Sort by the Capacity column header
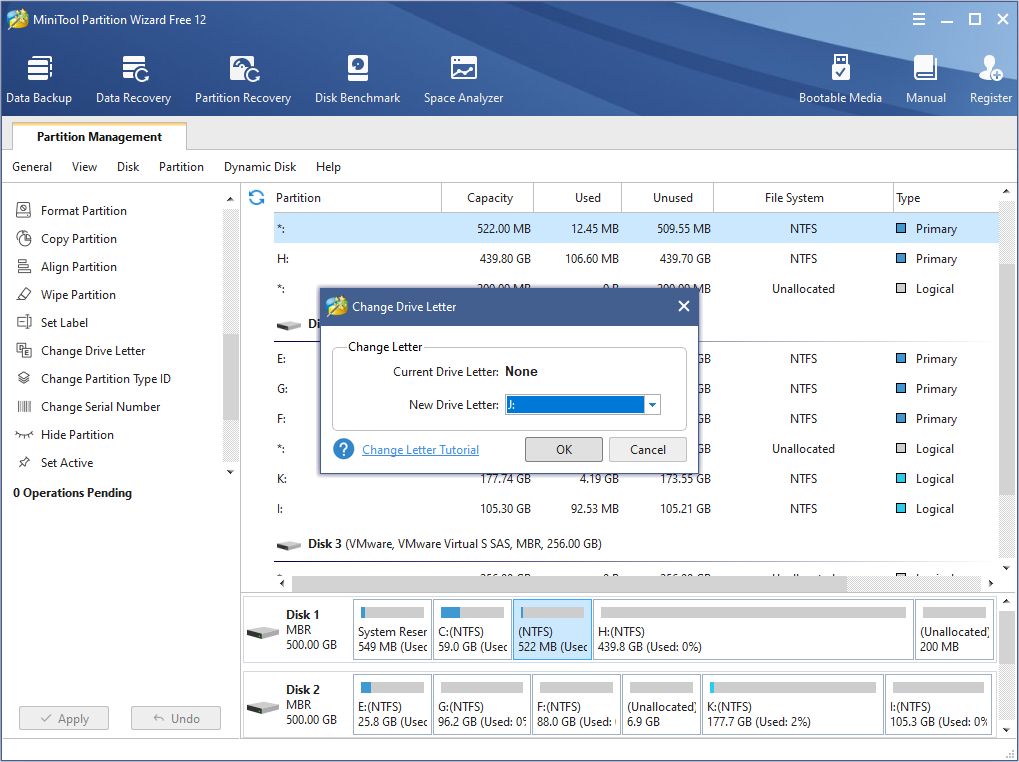 pos(488,197)
